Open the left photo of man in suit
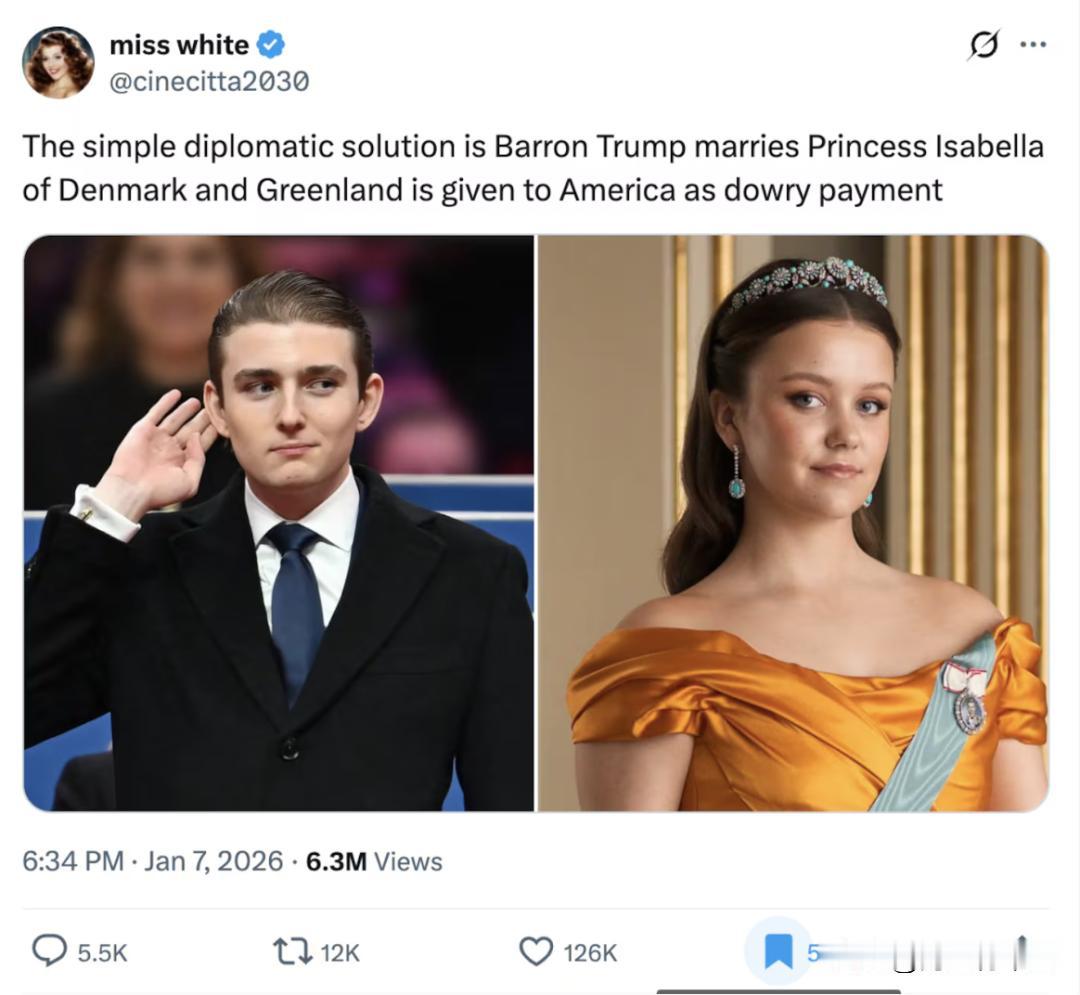The width and height of the screenshot is (1080, 995). (279, 523)
